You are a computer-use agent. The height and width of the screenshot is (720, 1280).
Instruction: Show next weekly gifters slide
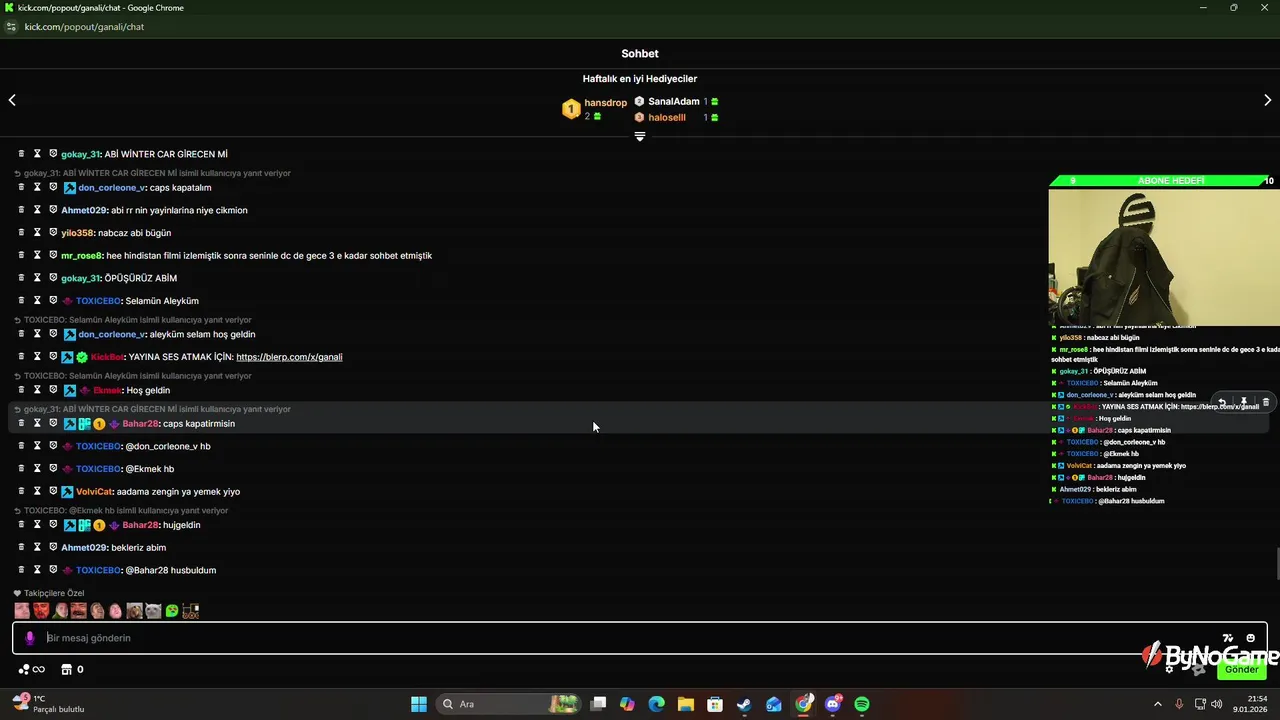(1268, 100)
